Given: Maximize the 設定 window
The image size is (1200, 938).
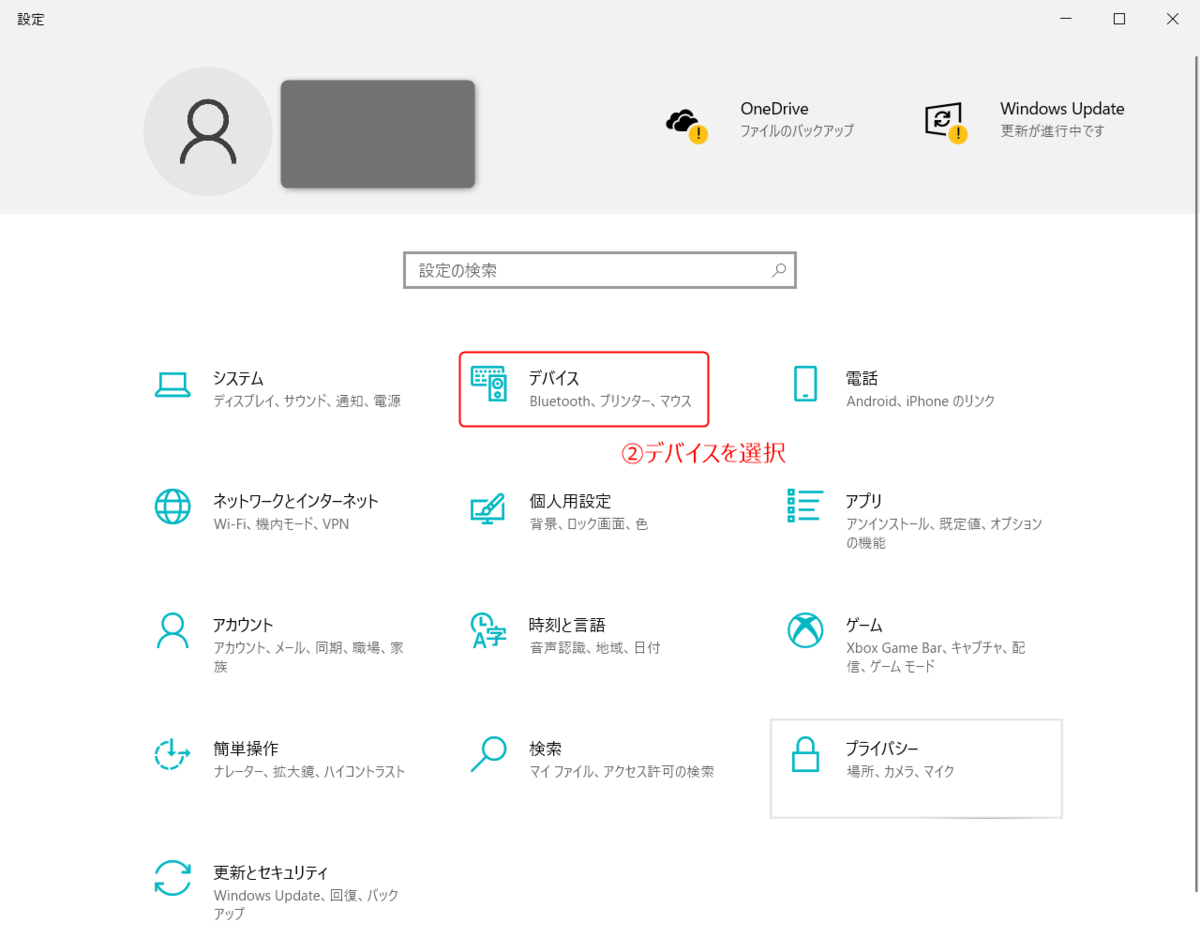Looking at the screenshot, I should (1119, 19).
